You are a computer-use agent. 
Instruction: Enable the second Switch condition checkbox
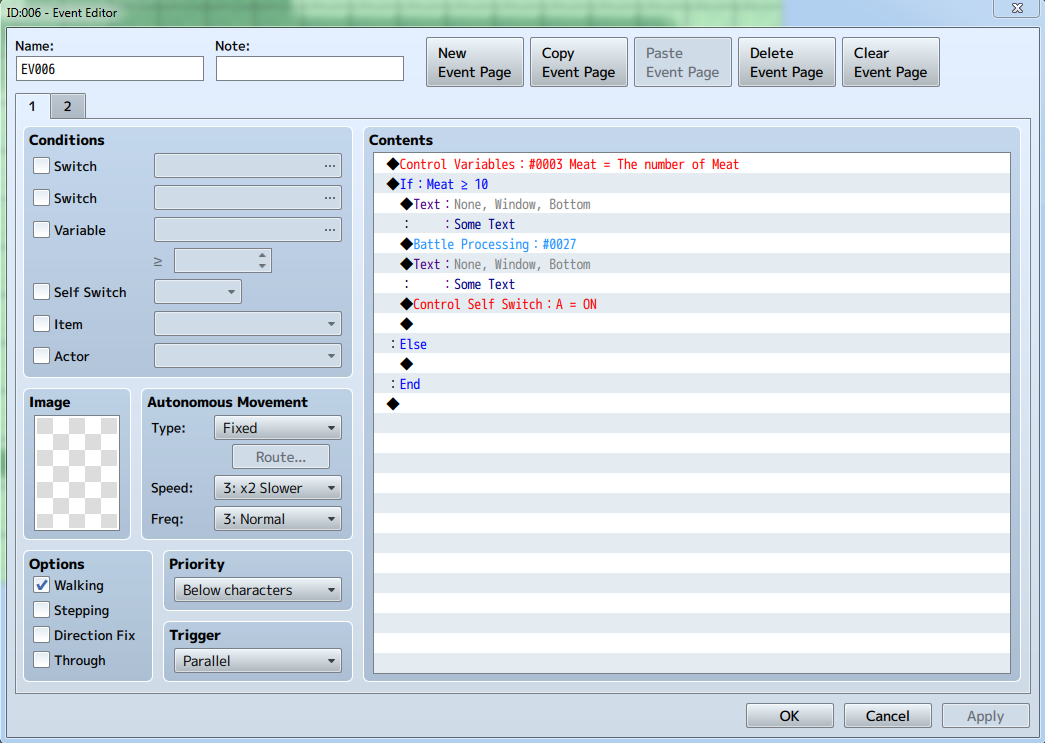(x=41, y=198)
